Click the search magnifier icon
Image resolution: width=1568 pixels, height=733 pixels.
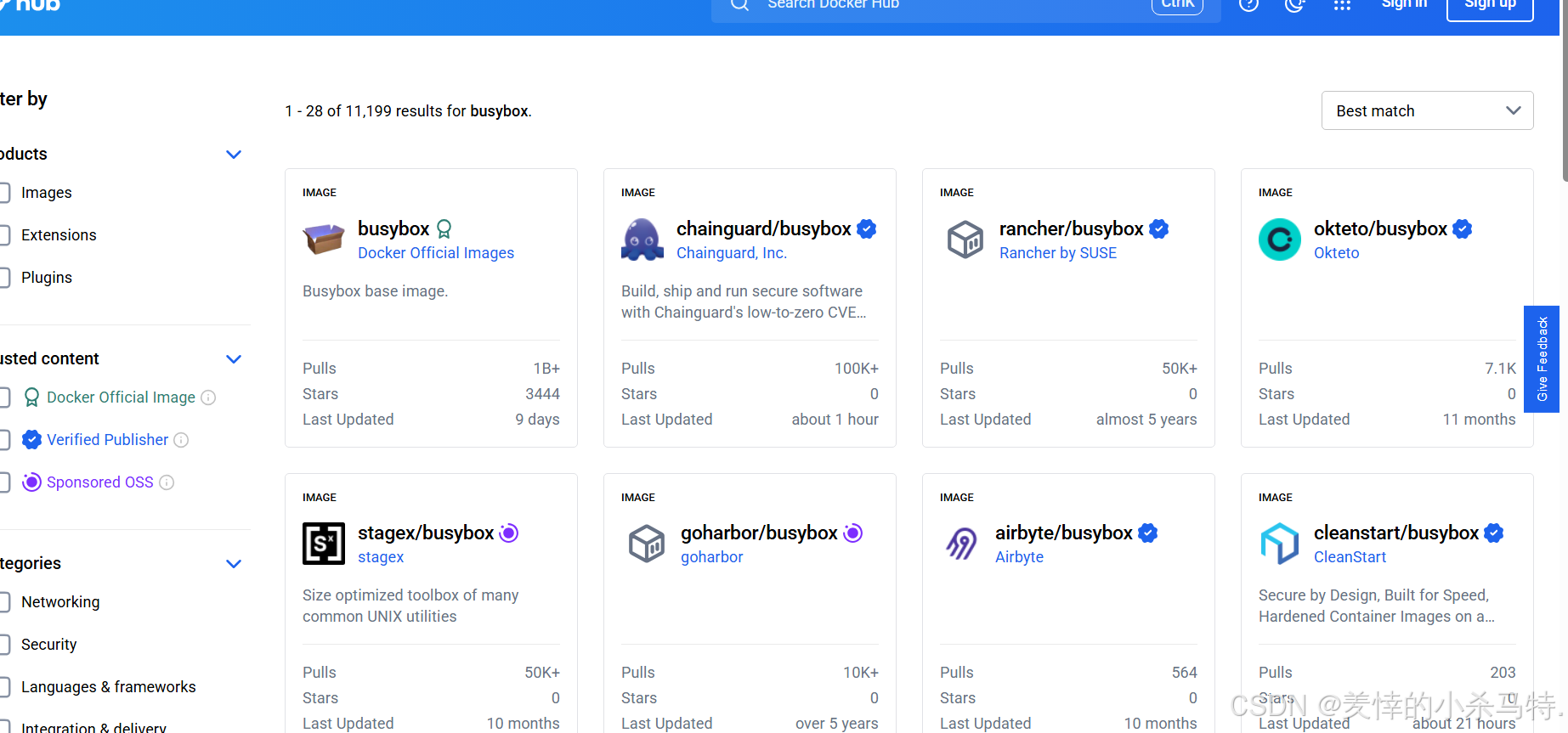pyautogui.click(x=739, y=4)
